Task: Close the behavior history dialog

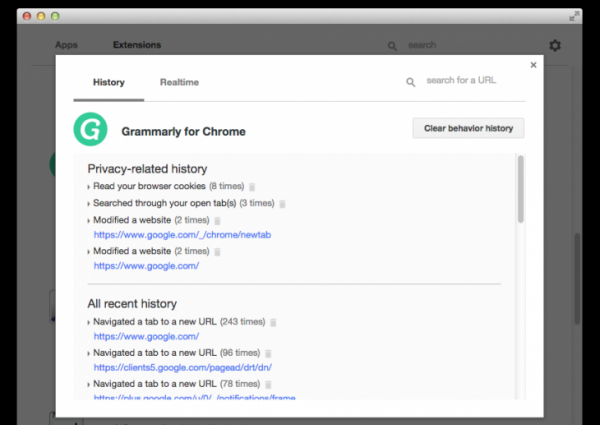Action: click(x=533, y=65)
